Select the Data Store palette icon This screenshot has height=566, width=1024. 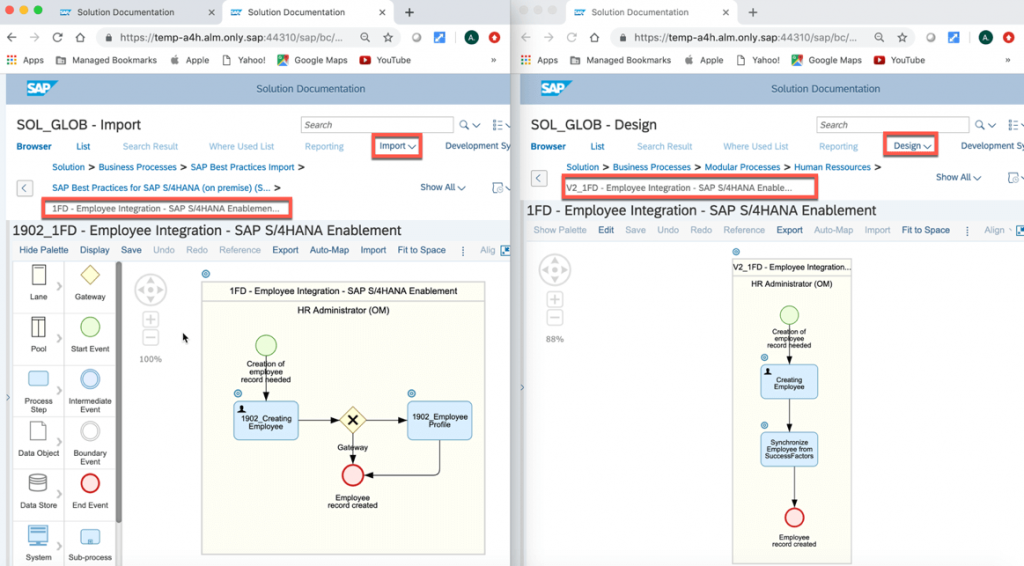(38, 483)
